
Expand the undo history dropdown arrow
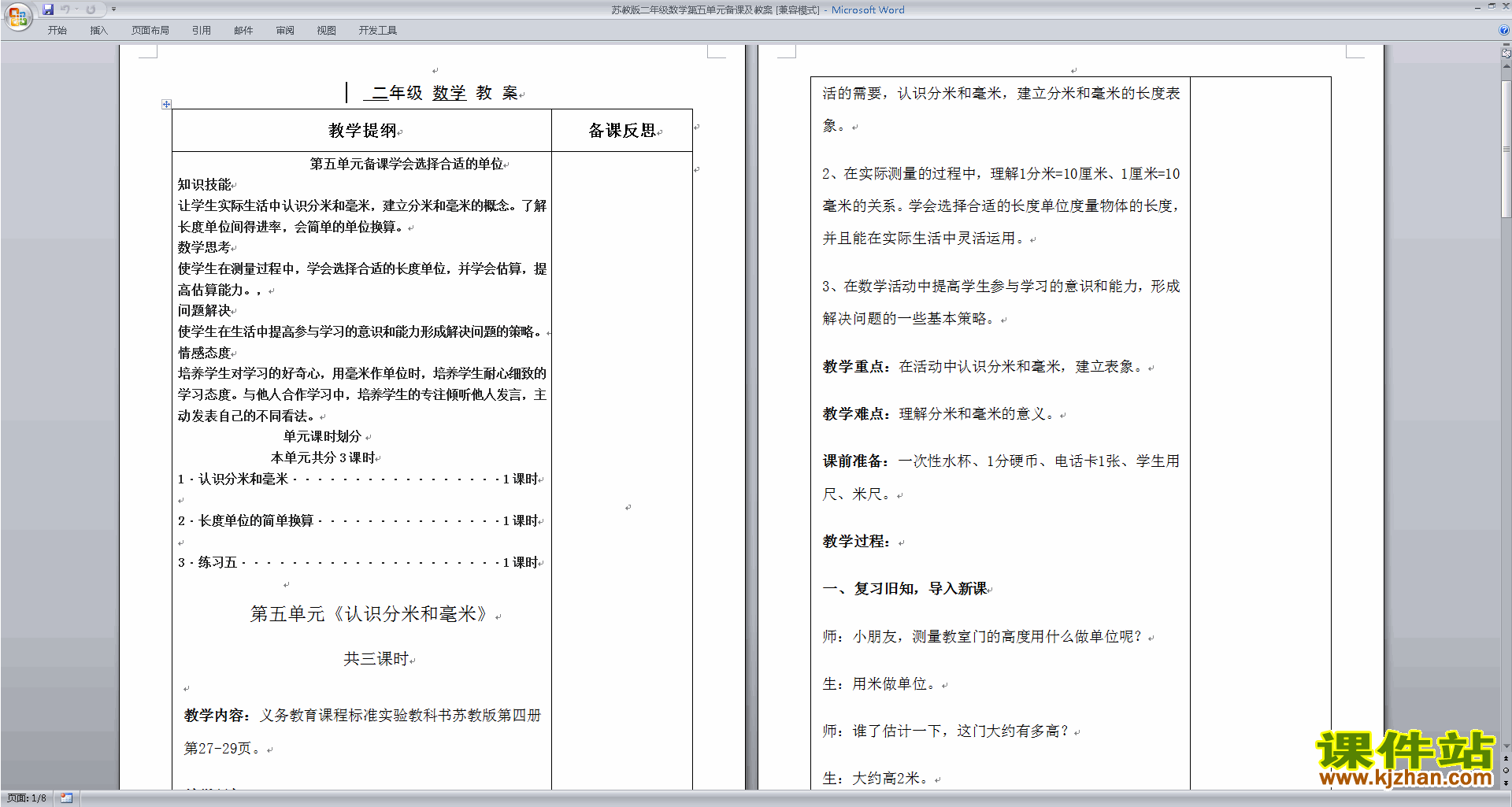coord(76,9)
